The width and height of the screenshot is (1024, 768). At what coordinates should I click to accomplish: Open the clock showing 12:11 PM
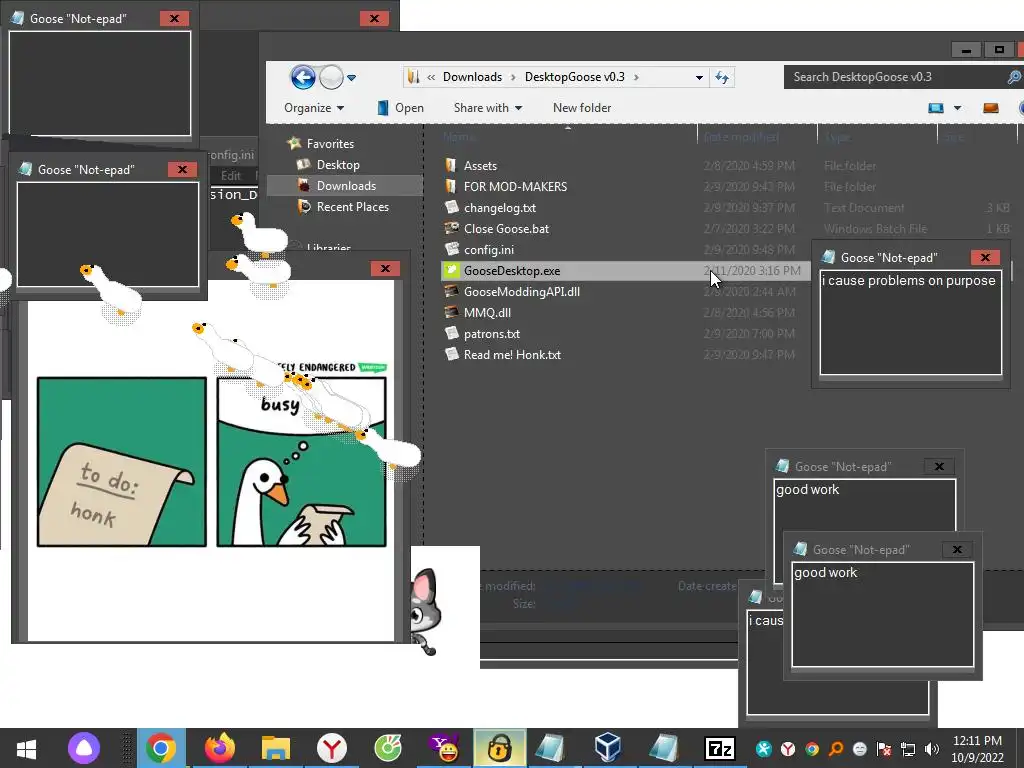coord(977,748)
